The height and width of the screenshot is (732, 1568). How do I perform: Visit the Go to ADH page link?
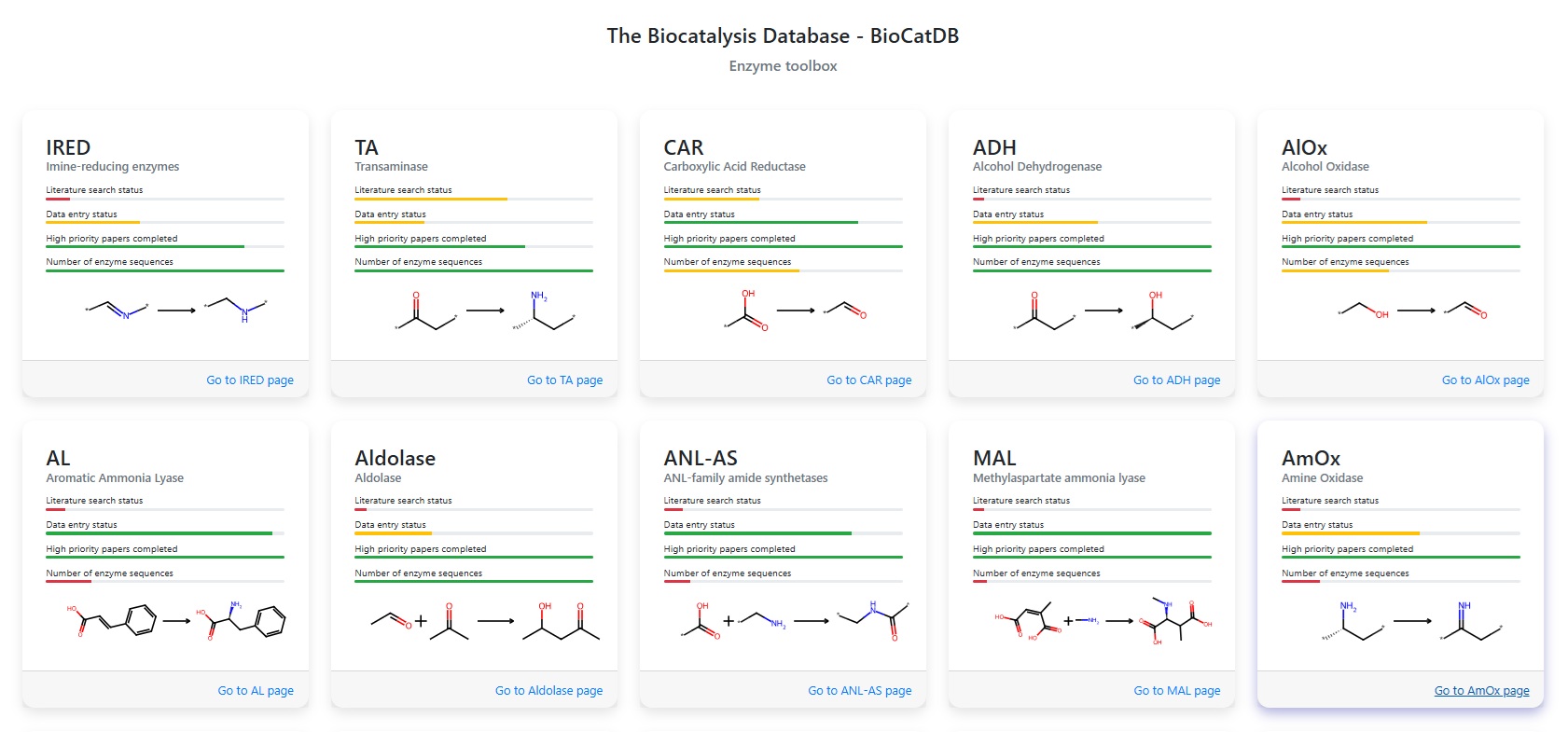coord(1176,380)
